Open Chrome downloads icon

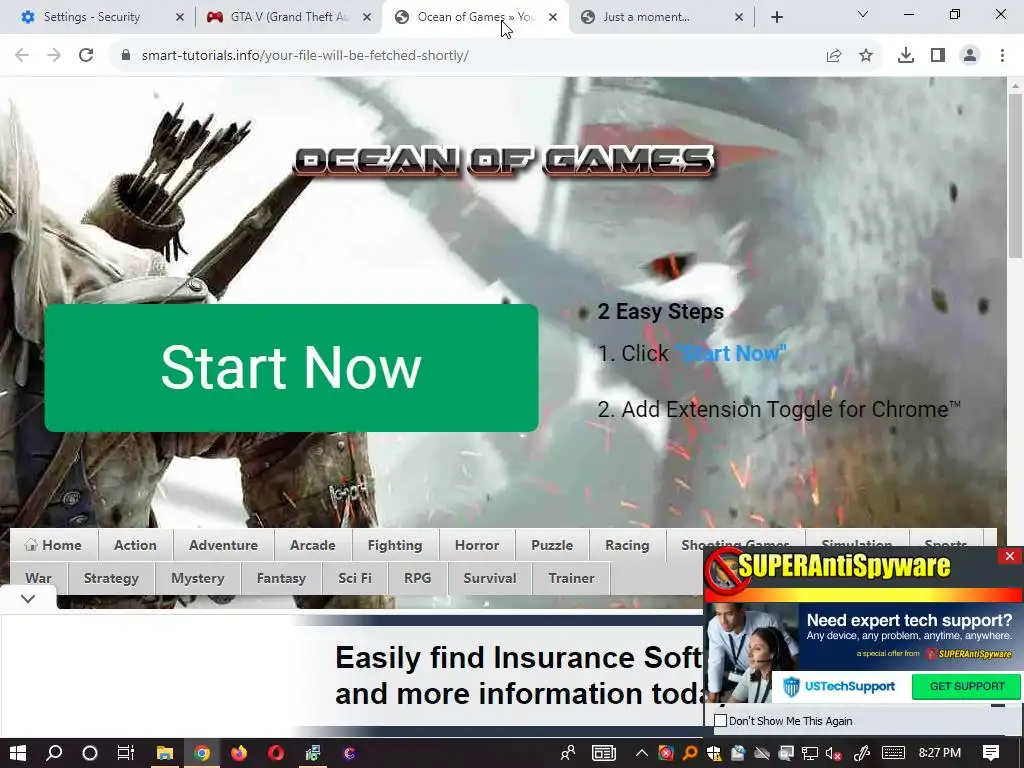[x=906, y=56]
